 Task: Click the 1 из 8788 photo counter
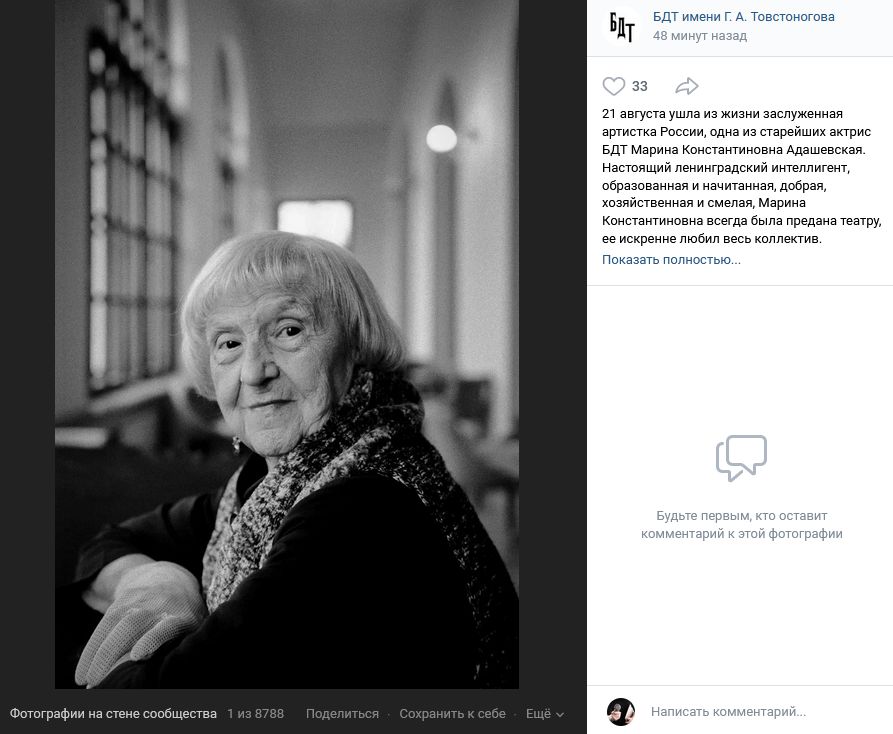coord(255,714)
